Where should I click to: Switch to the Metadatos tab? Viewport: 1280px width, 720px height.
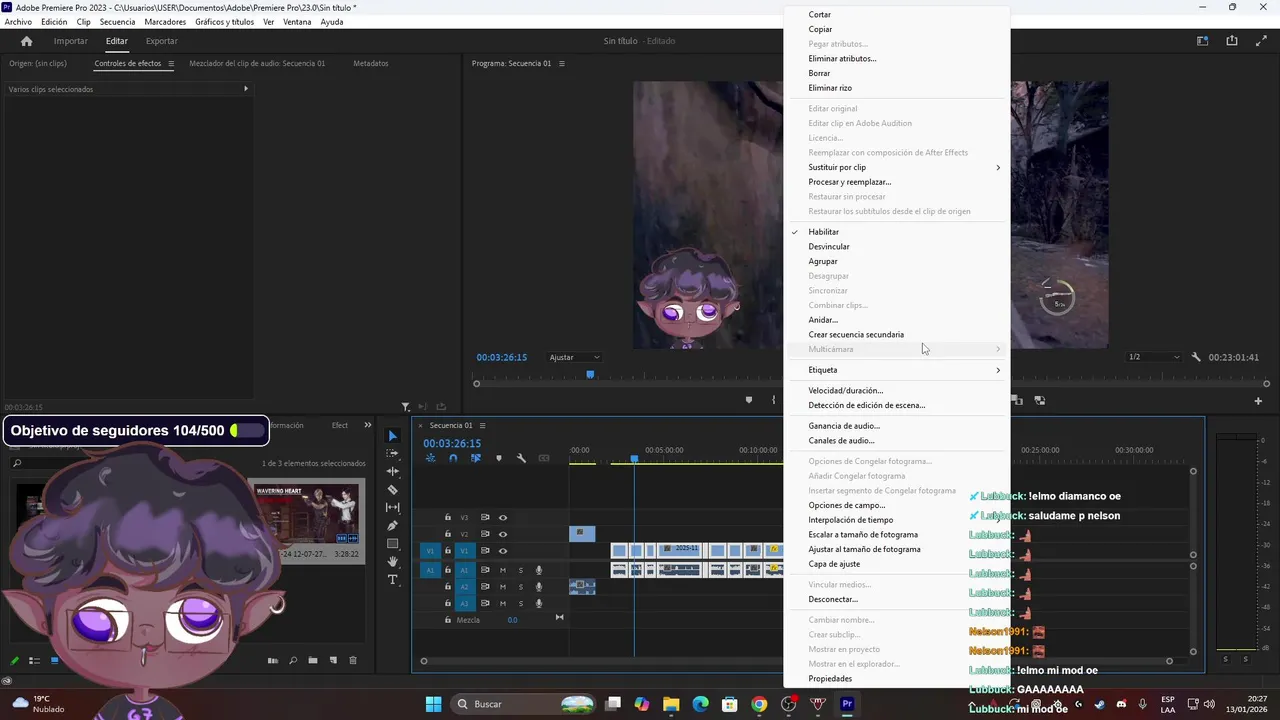(x=371, y=63)
